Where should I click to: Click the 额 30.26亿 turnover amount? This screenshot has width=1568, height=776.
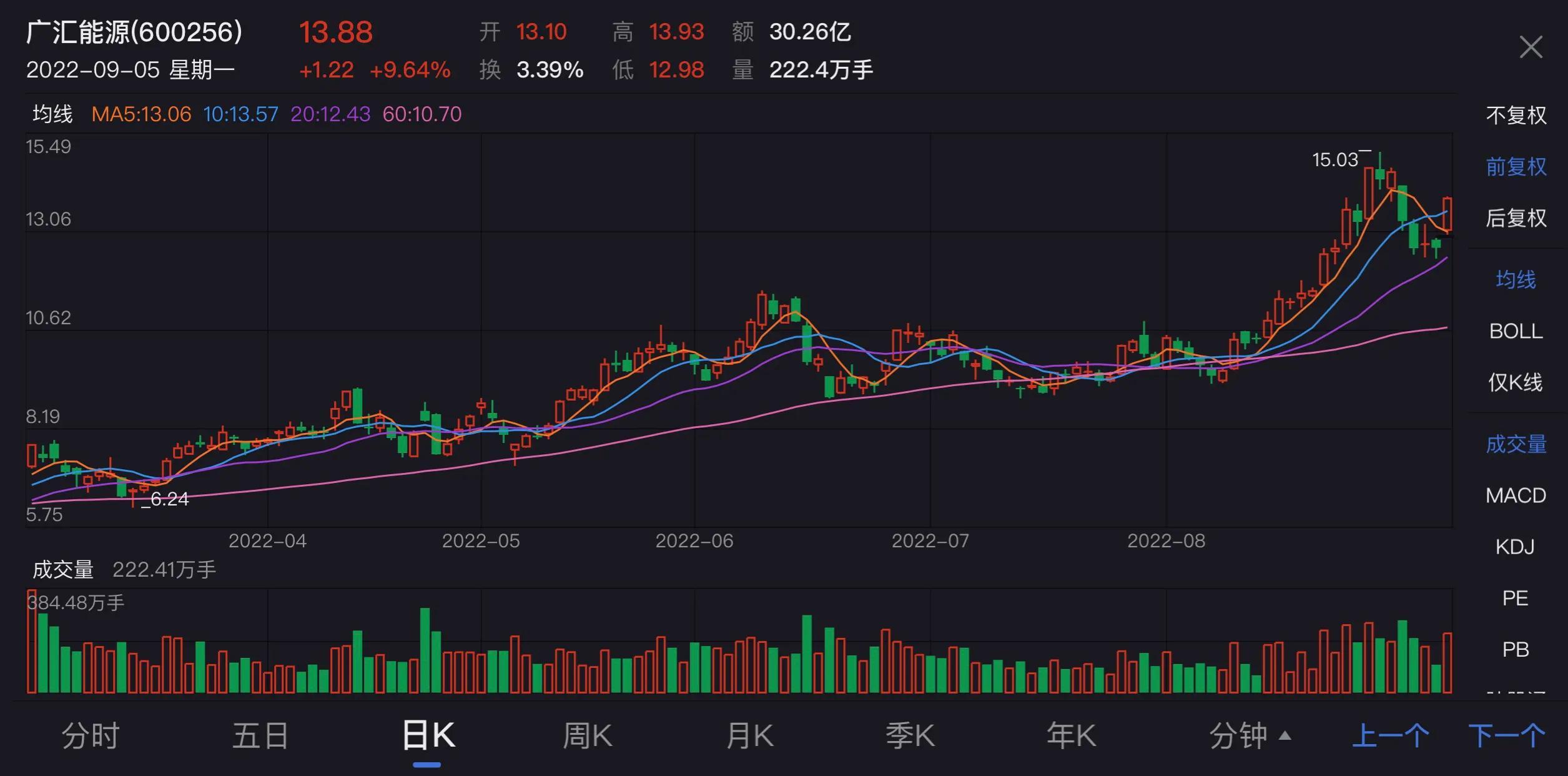click(792, 31)
